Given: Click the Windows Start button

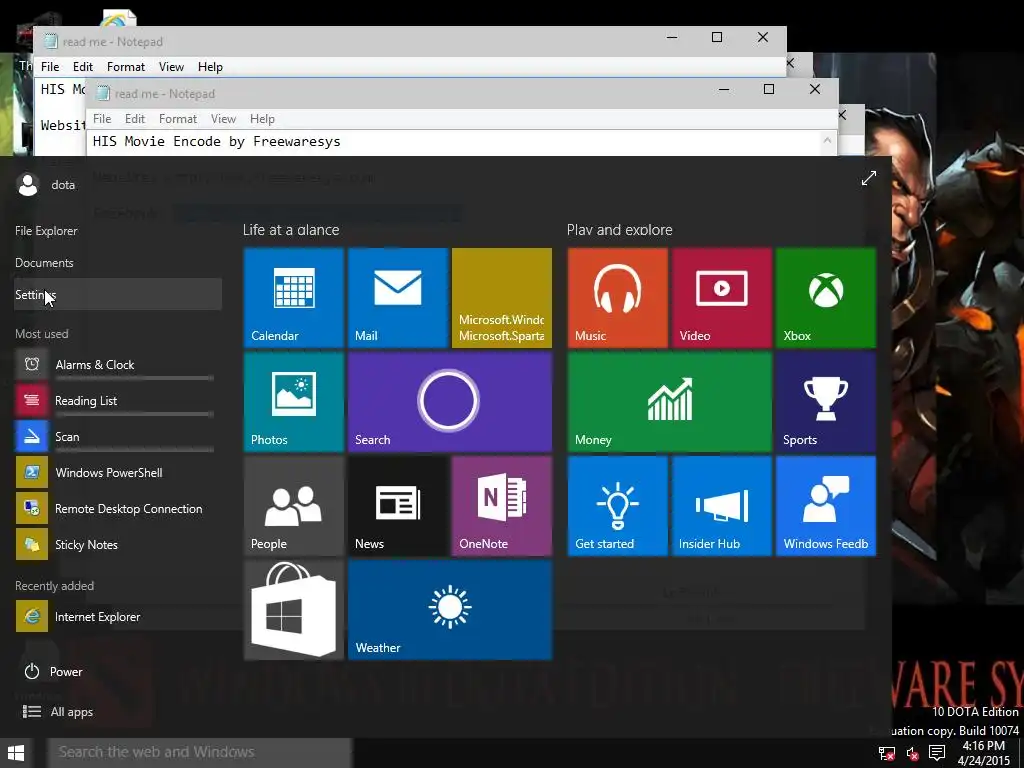Looking at the screenshot, I should click(x=16, y=753).
